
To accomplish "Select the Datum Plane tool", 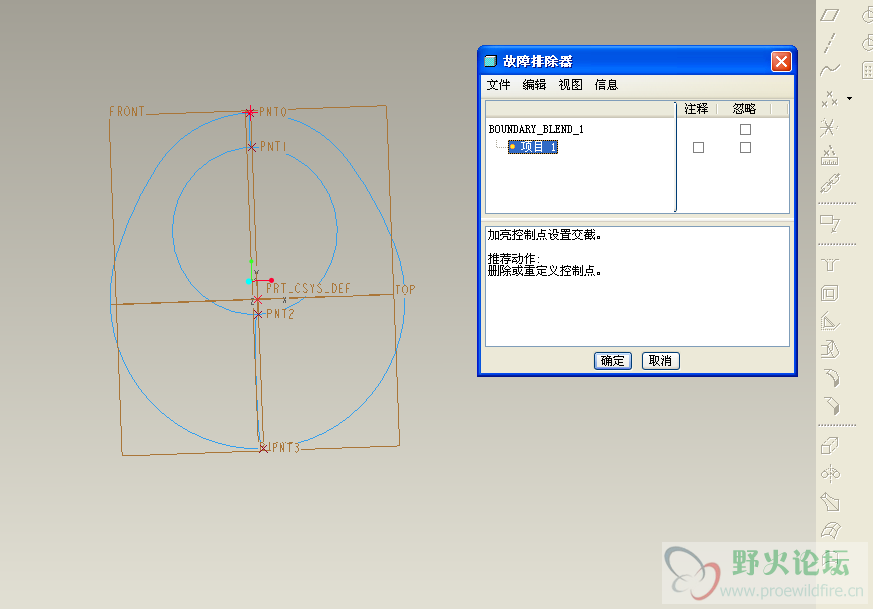I will coord(830,15).
